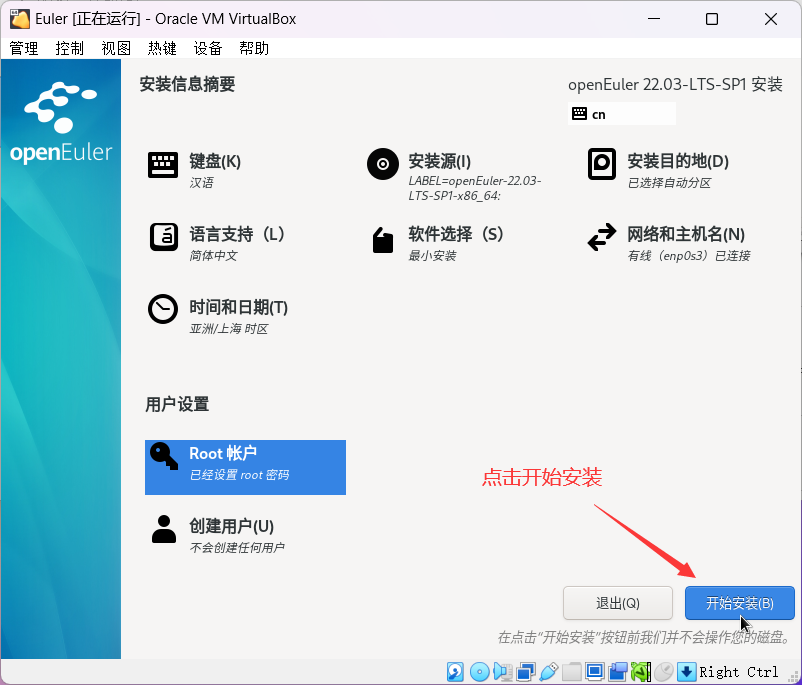This screenshot has height=685, width=802.
Task: Click the green CPU execution status icon
Action: [x=641, y=672]
